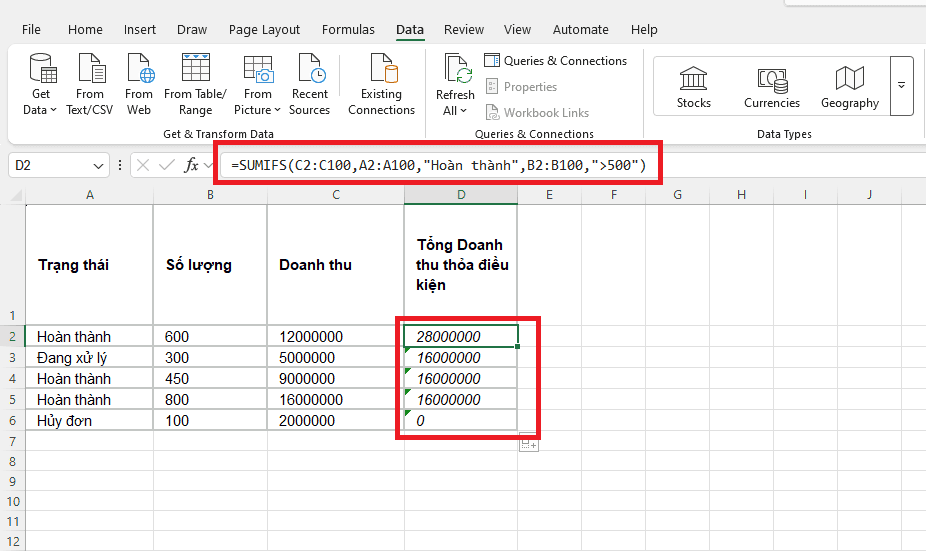Switch to the Automate tab
The image size is (926, 551).
click(581, 30)
